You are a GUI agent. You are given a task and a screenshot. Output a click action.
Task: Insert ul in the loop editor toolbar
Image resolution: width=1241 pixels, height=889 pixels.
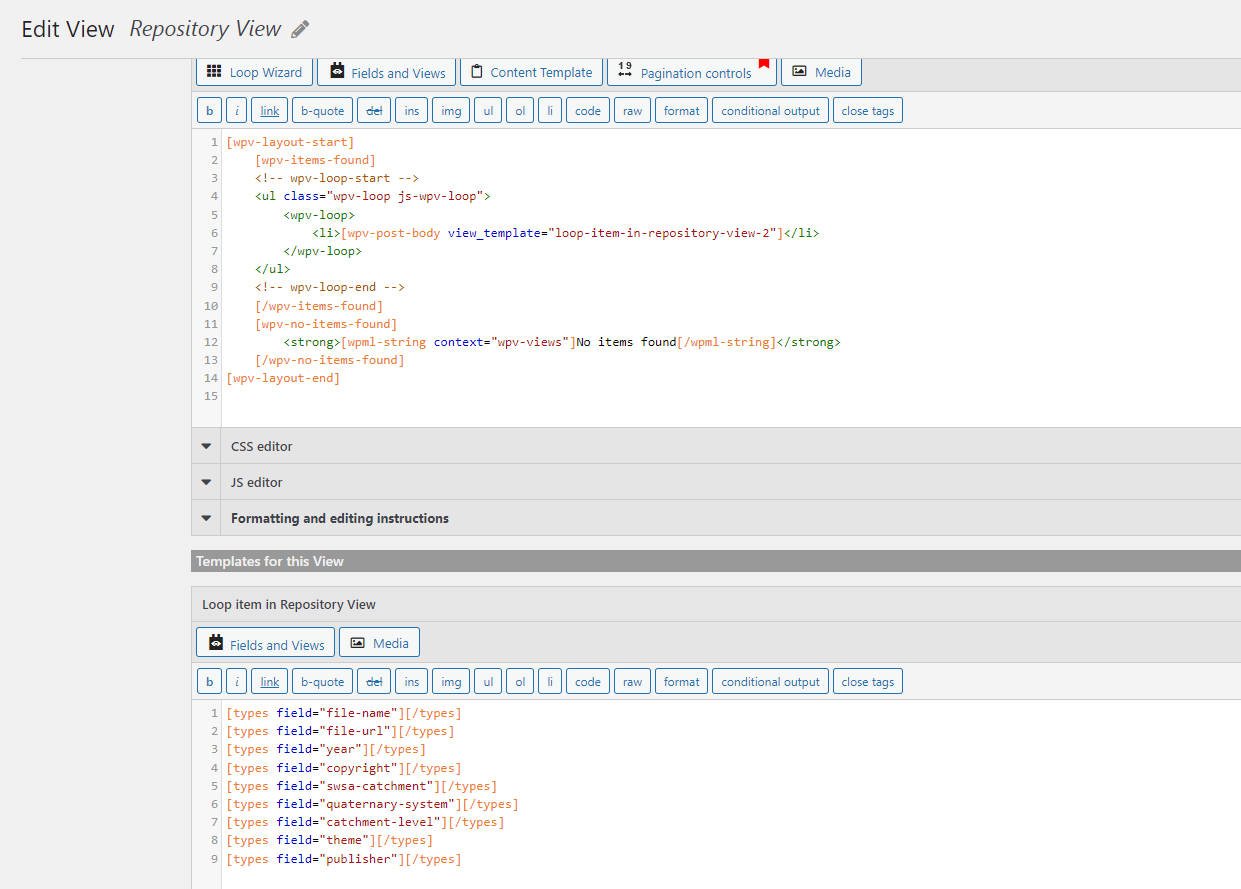[x=488, y=111]
